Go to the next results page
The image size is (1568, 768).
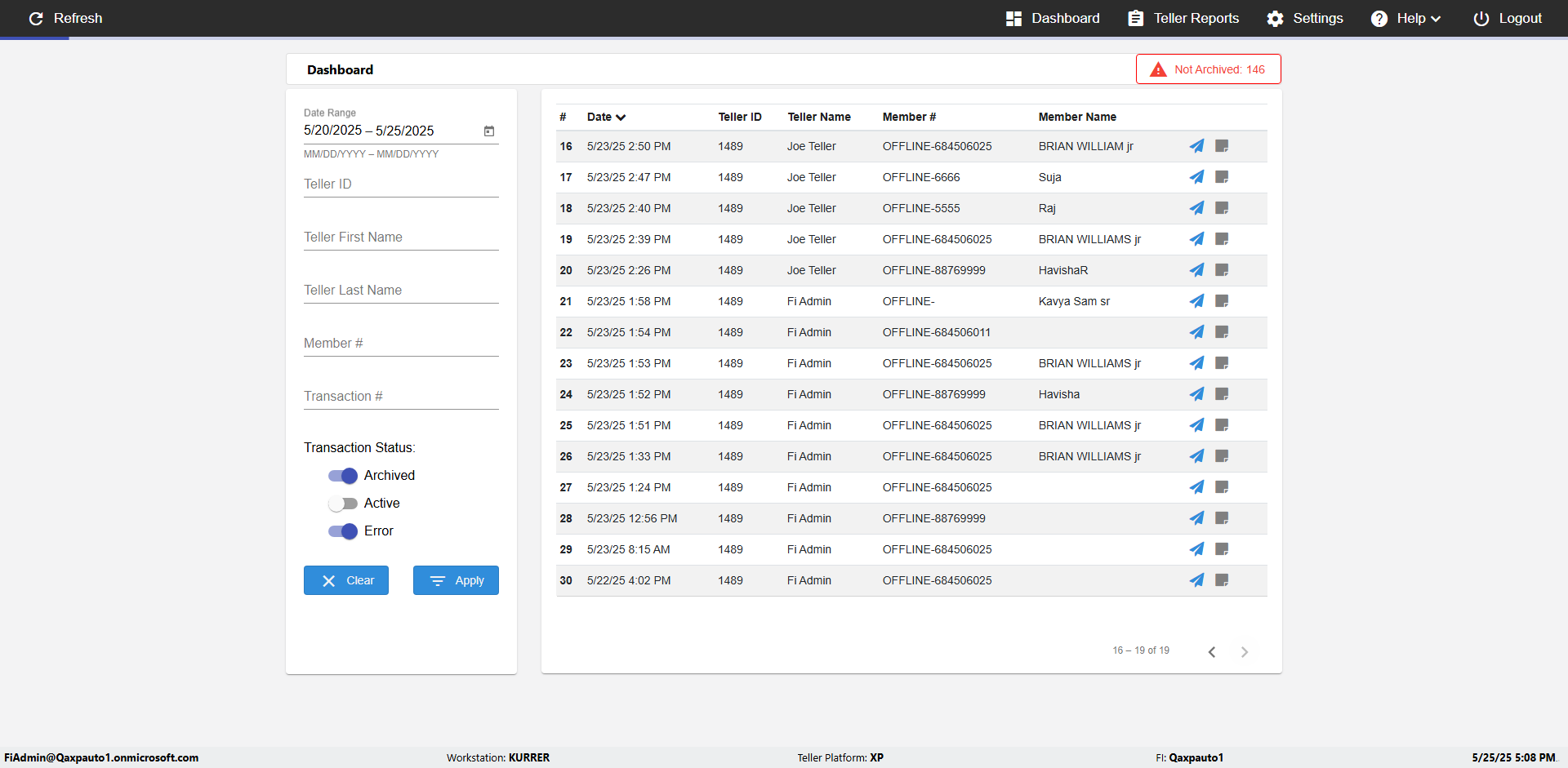tap(1245, 651)
